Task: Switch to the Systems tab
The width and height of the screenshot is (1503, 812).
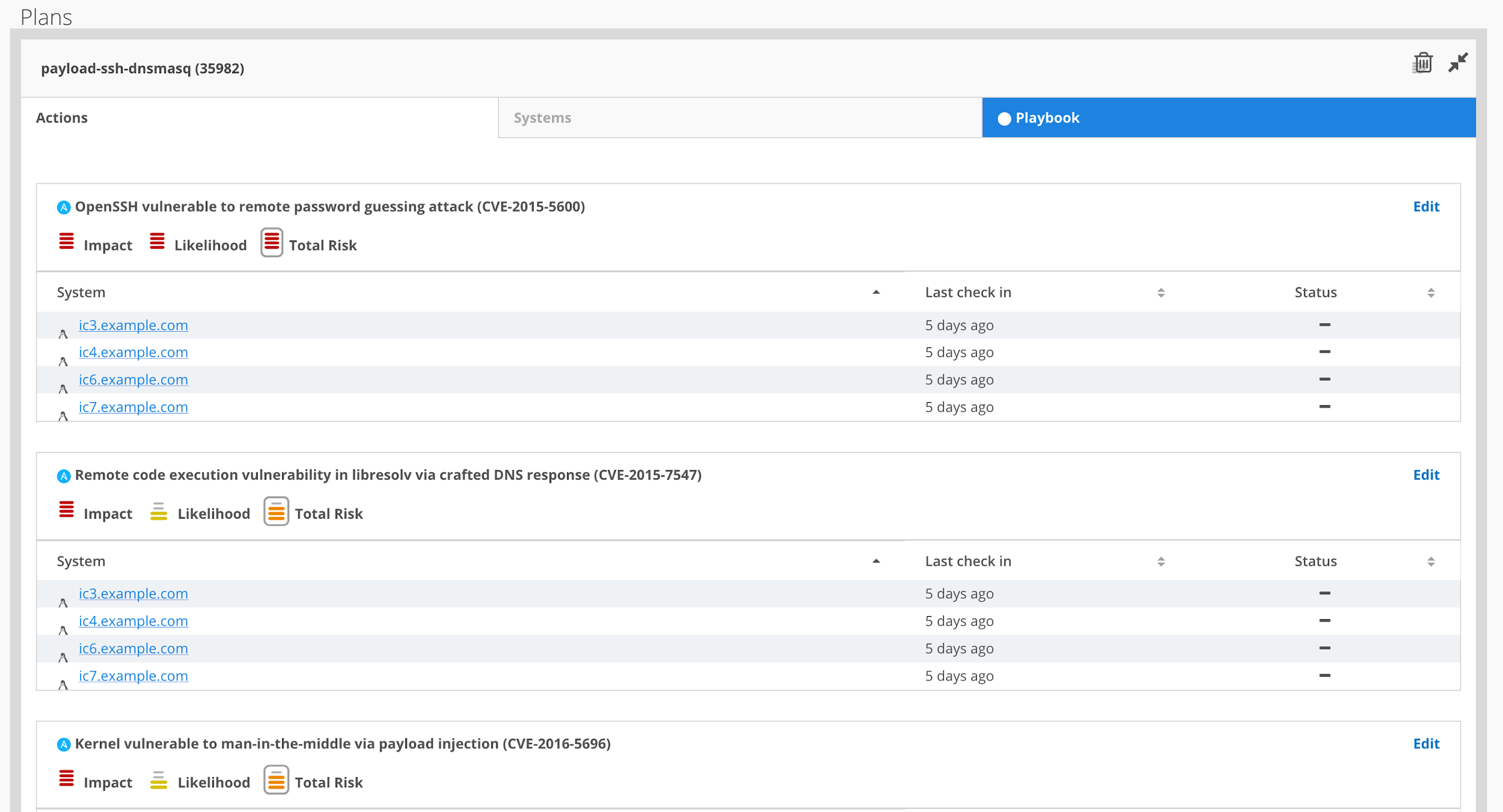Action: pyautogui.click(x=740, y=118)
